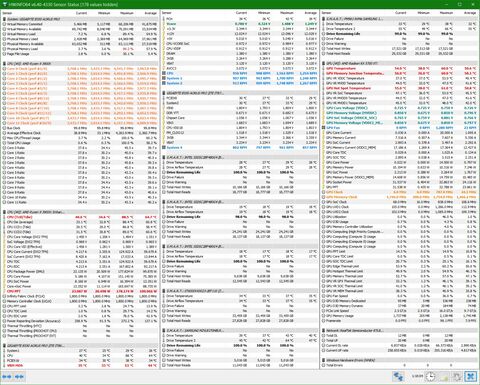The width and height of the screenshot is (480, 385).
Task: Collapse Windows Hardware Errors (WHEA) group
Action: [399, 360]
